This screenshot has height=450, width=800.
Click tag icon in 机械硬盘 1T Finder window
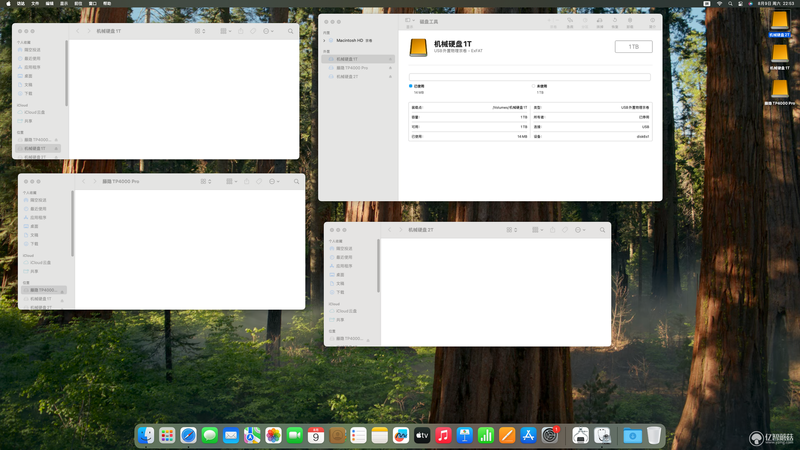click(253, 31)
